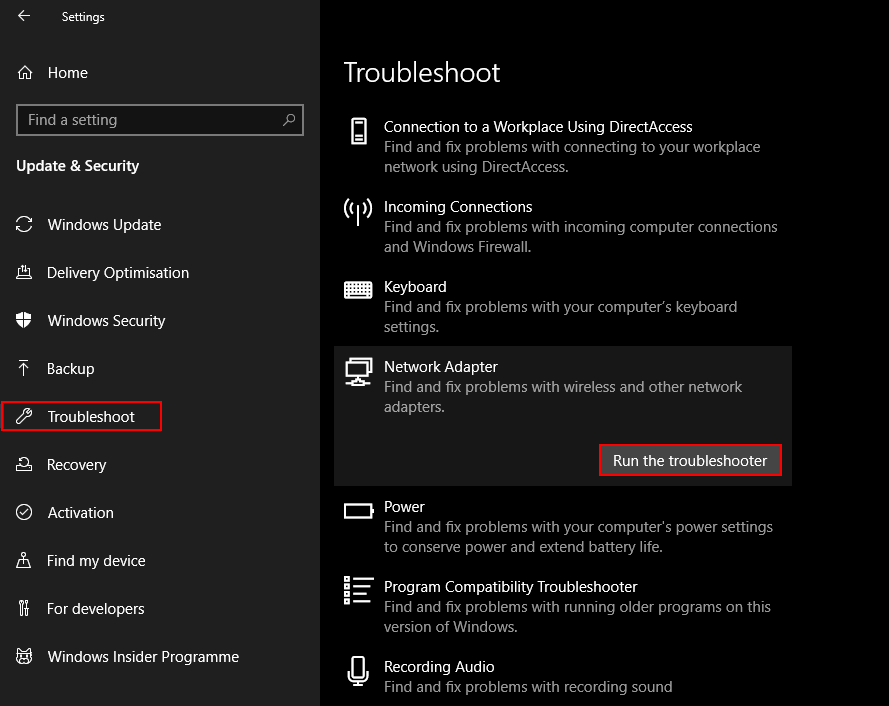Go back with the Settings arrow
This screenshot has height=706, width=889.
tap(24, 16)
